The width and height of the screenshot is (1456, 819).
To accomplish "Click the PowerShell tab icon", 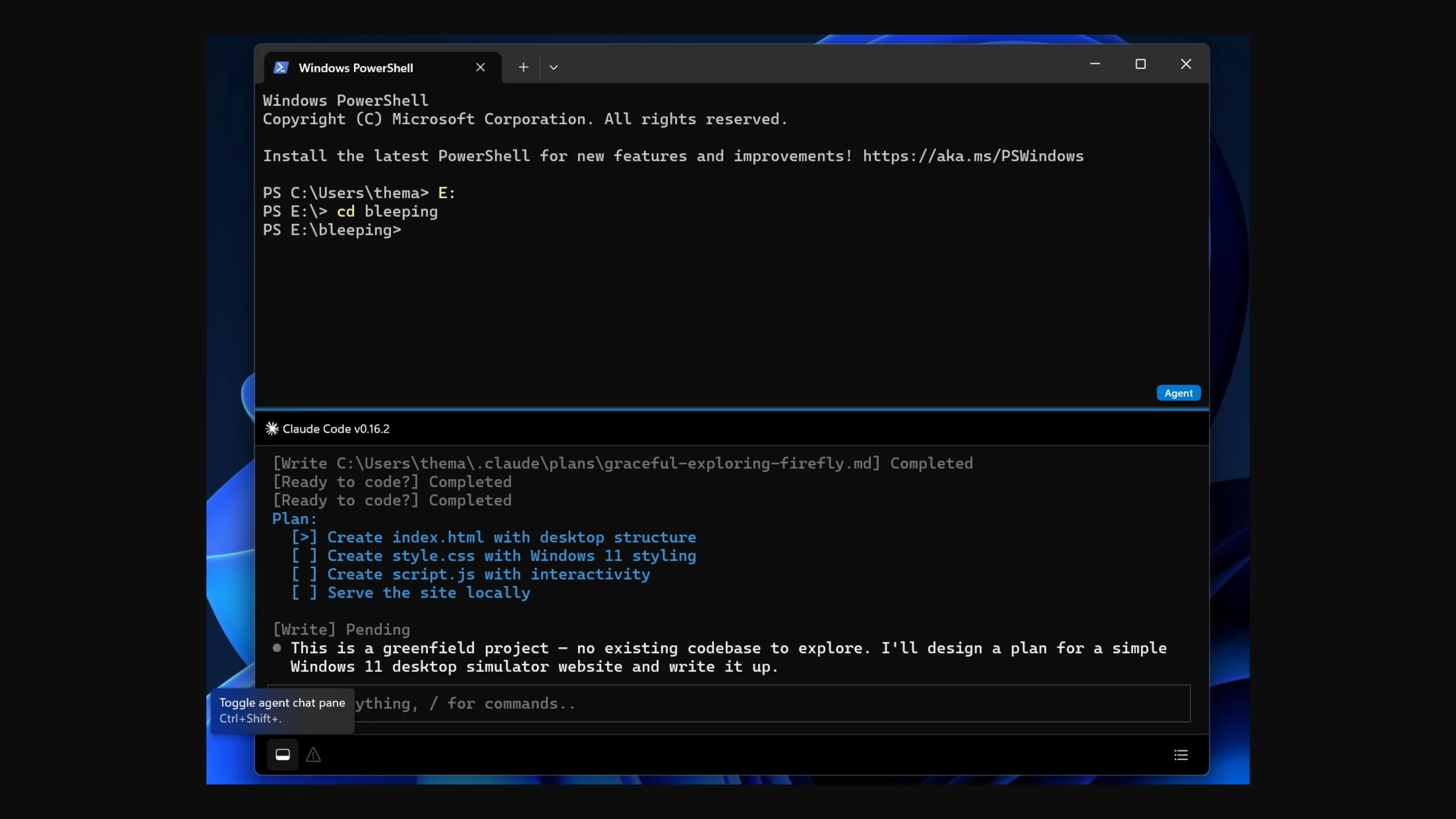I will click(281, 68).
